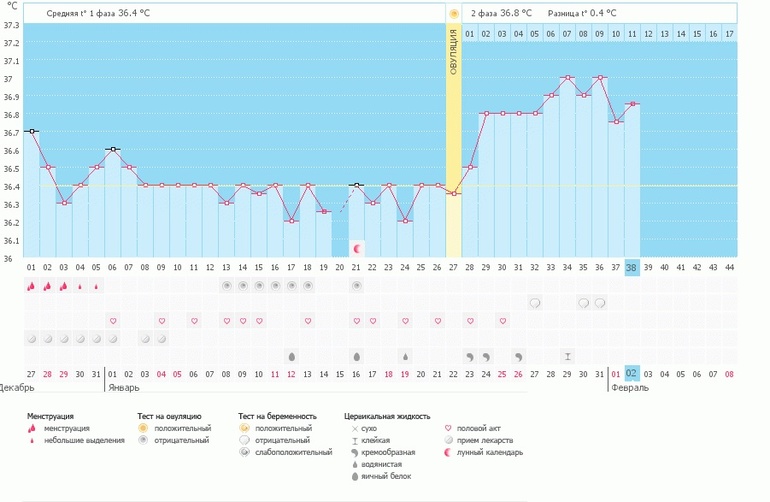Click the 37.0 temperature point on day 34

click(567, 77)
